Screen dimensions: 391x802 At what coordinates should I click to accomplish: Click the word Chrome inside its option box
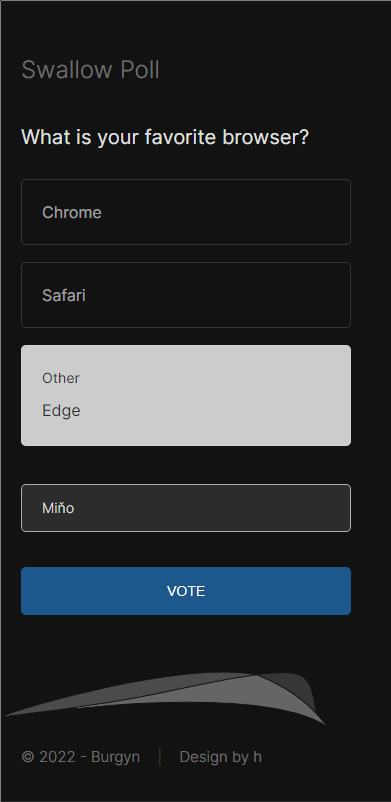(x=72, y=212)
